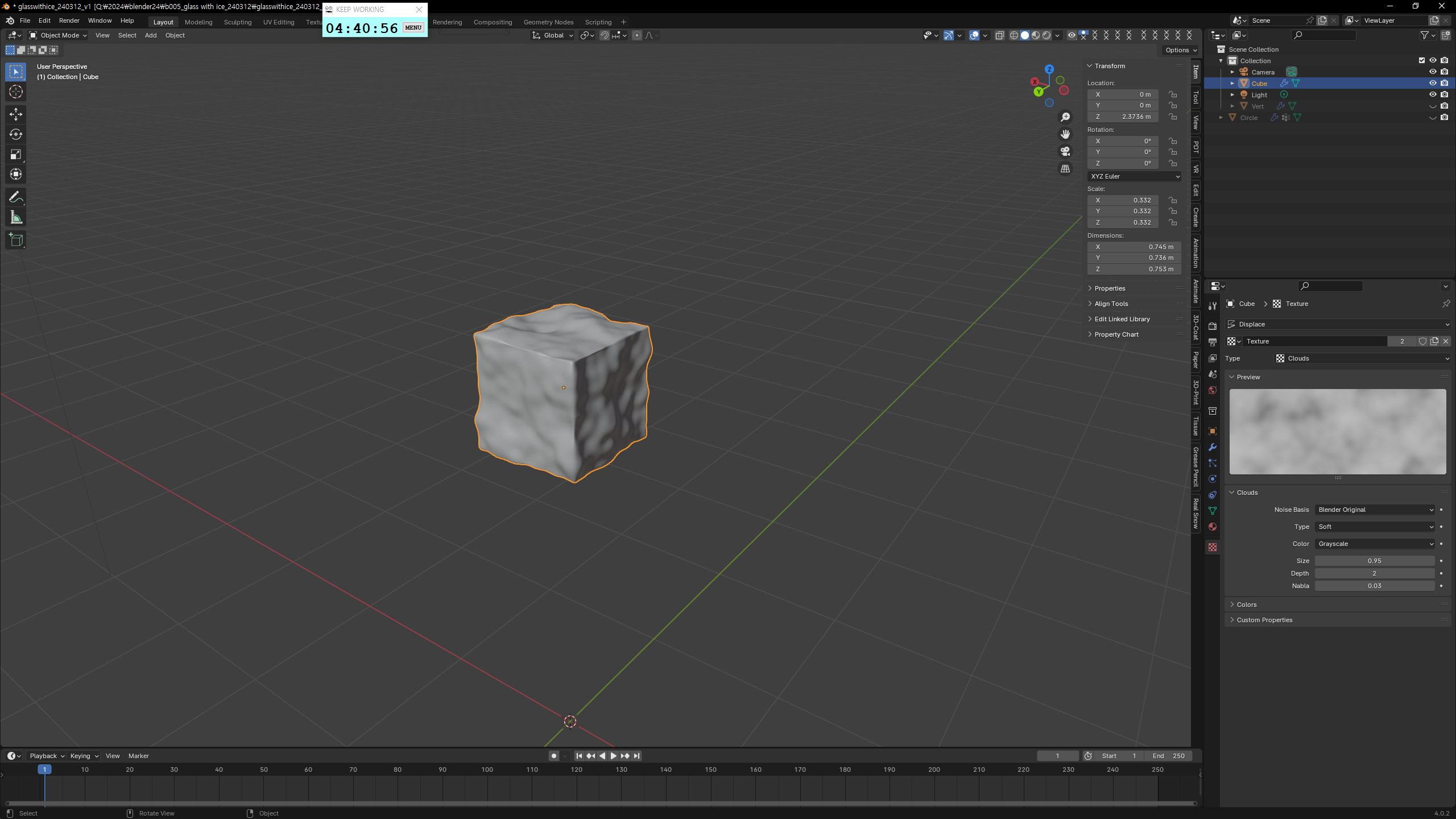Viewport: 1456px width, 819px height.
Task: Disable the Light in renders
Action: pos(1445,94)
